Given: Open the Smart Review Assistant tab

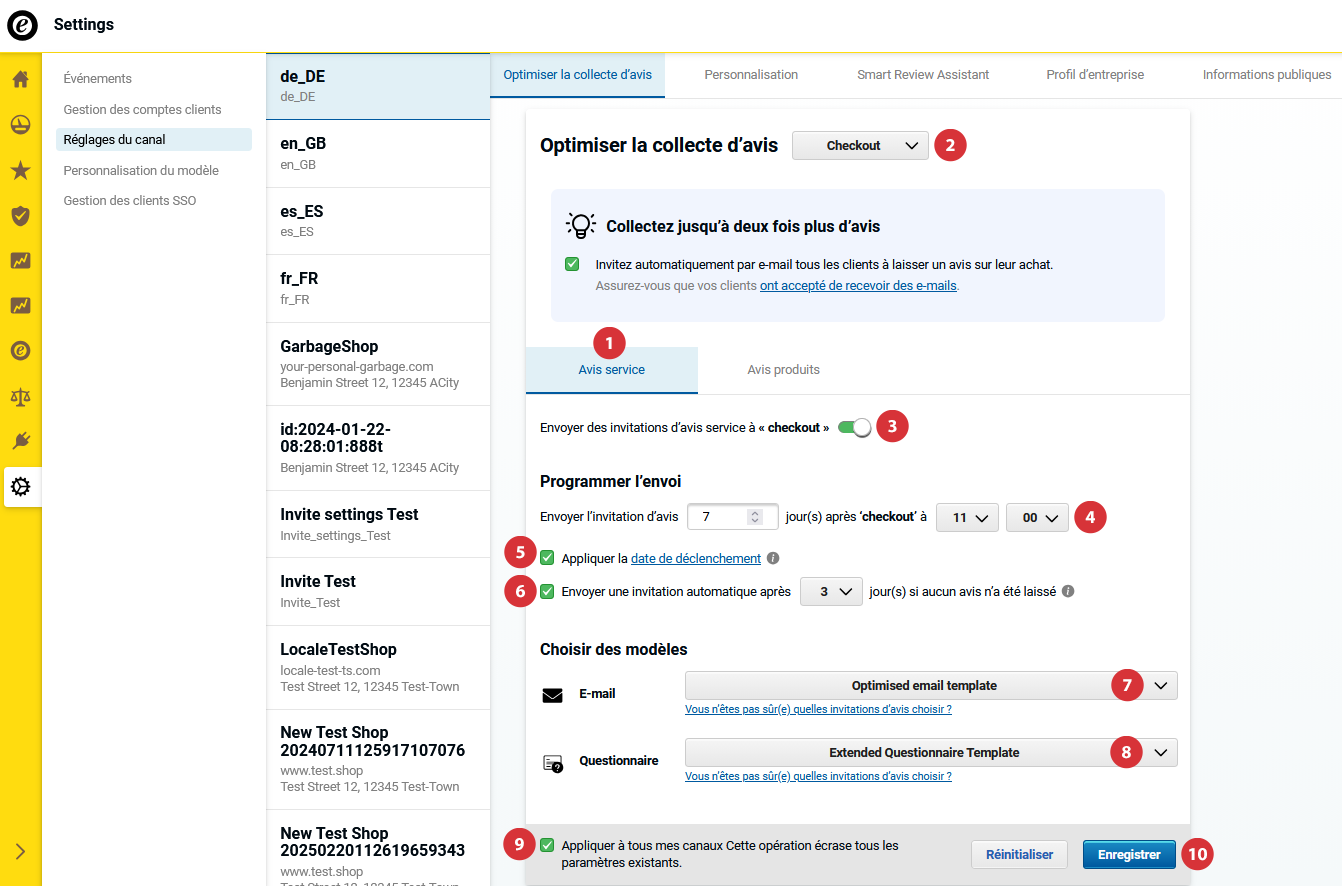Looking at the screenshot, I should coord(922,75).
